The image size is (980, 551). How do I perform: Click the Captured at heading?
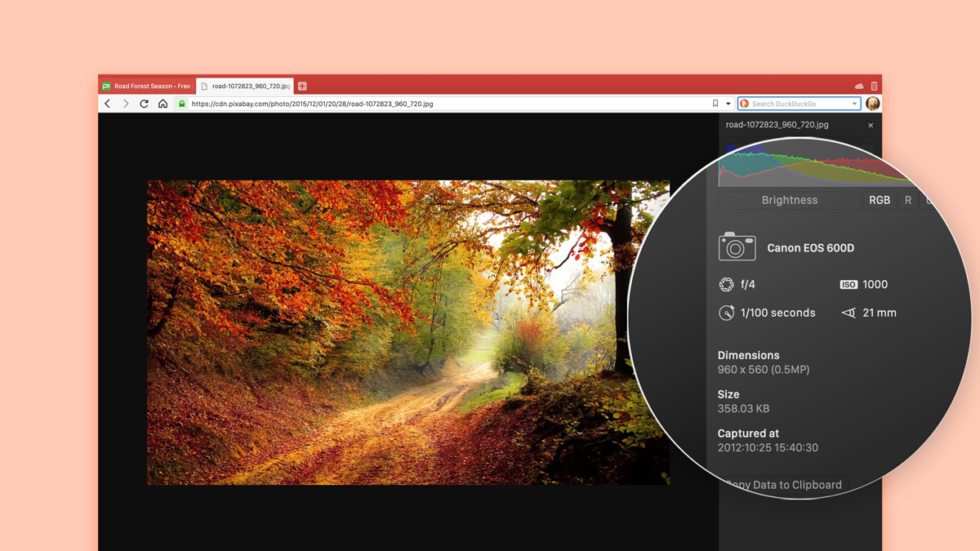tap(748, 434)
